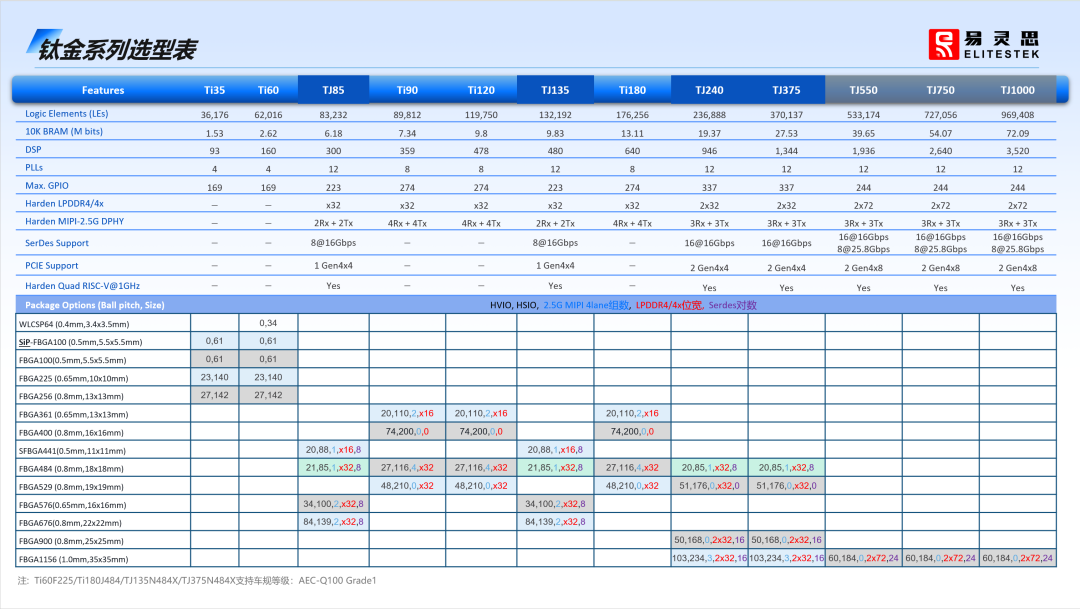
Task: Choose the Max. GPIO row label
Action: click(47, 185)
